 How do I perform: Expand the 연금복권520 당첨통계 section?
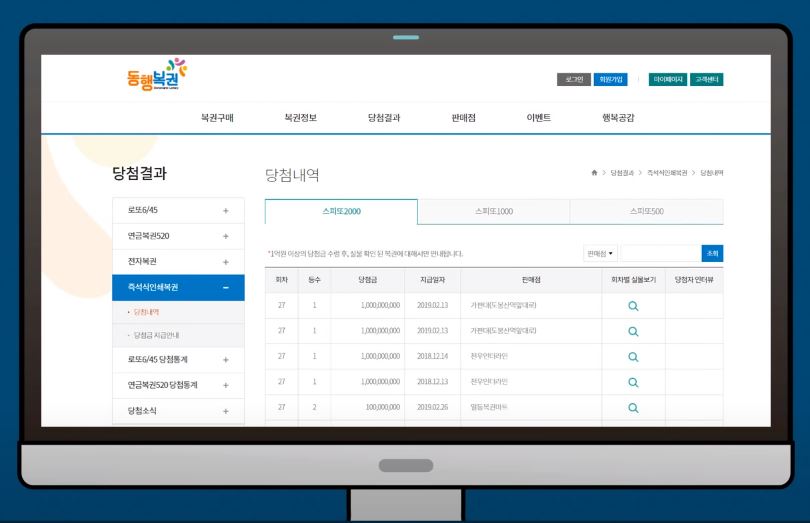point(226,385)
